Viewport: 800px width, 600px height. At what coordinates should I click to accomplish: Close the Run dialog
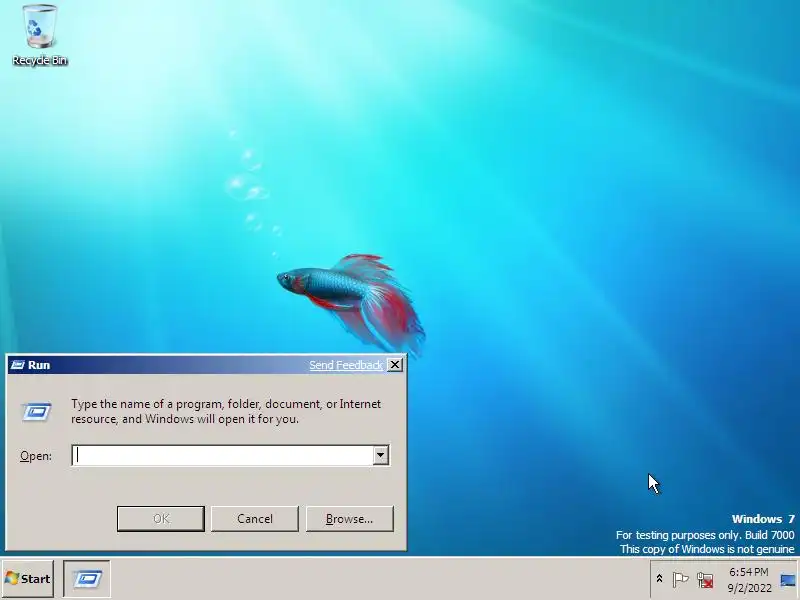[395, 365]
